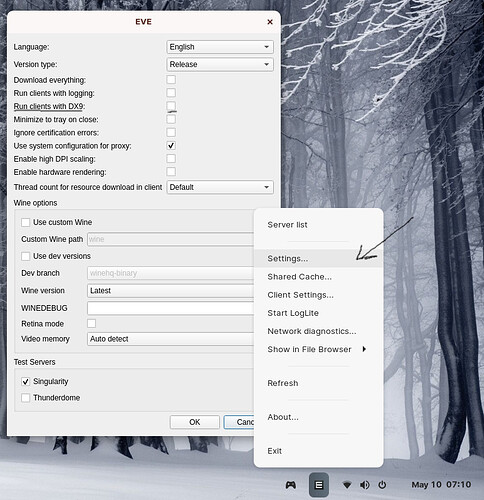Open Shared Cache... menu entry
Image resolution: width=484 pixels, height=500 pixels.
tap(318, 277)
